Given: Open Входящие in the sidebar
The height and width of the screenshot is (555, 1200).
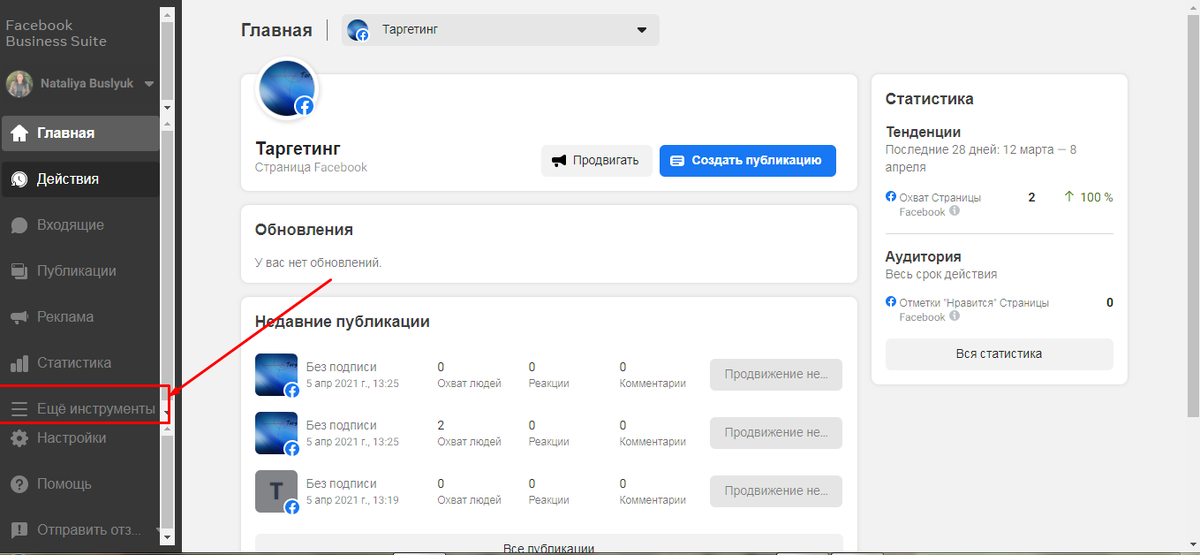Looking at the screenshot, I should (80, 225).
